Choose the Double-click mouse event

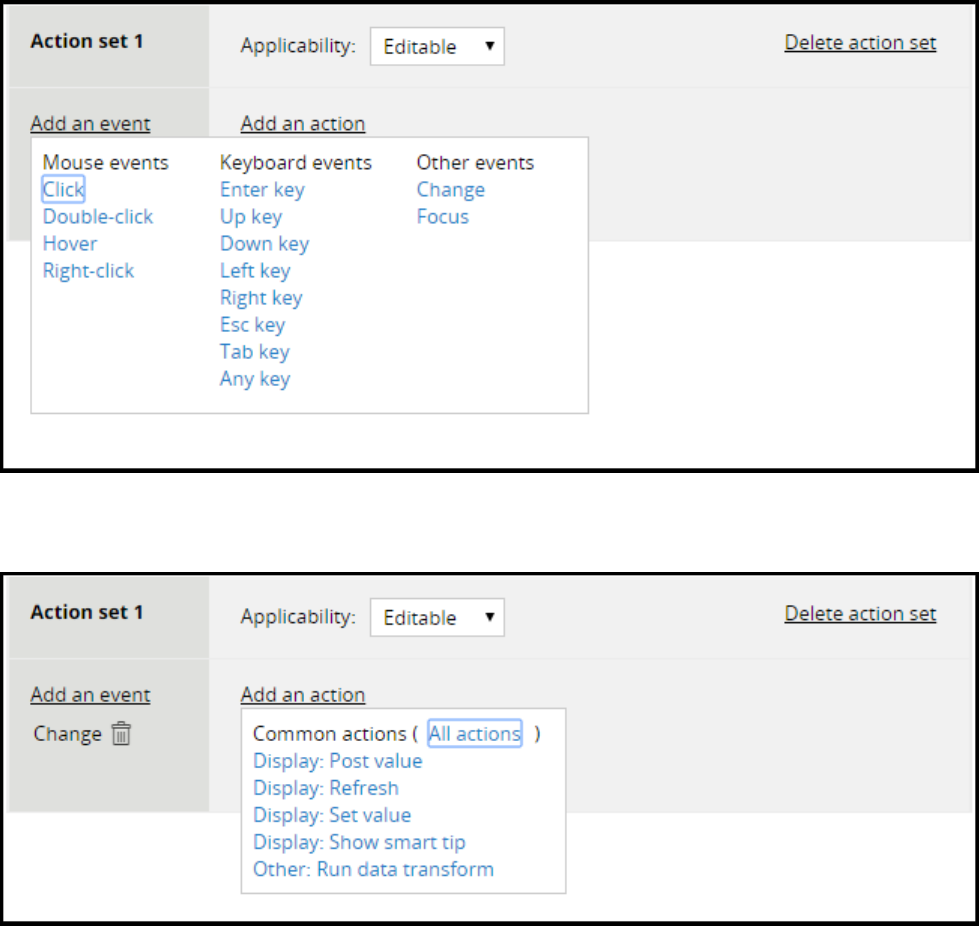(x=98, y=217)
